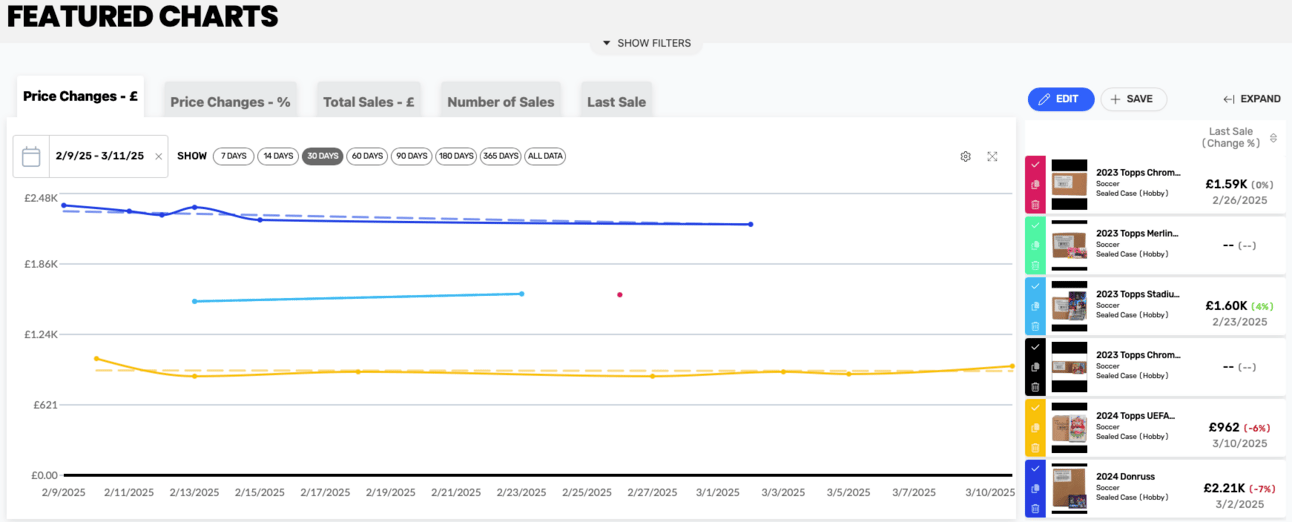Expand the Show Filters dropdown

(x=646, y=43)
